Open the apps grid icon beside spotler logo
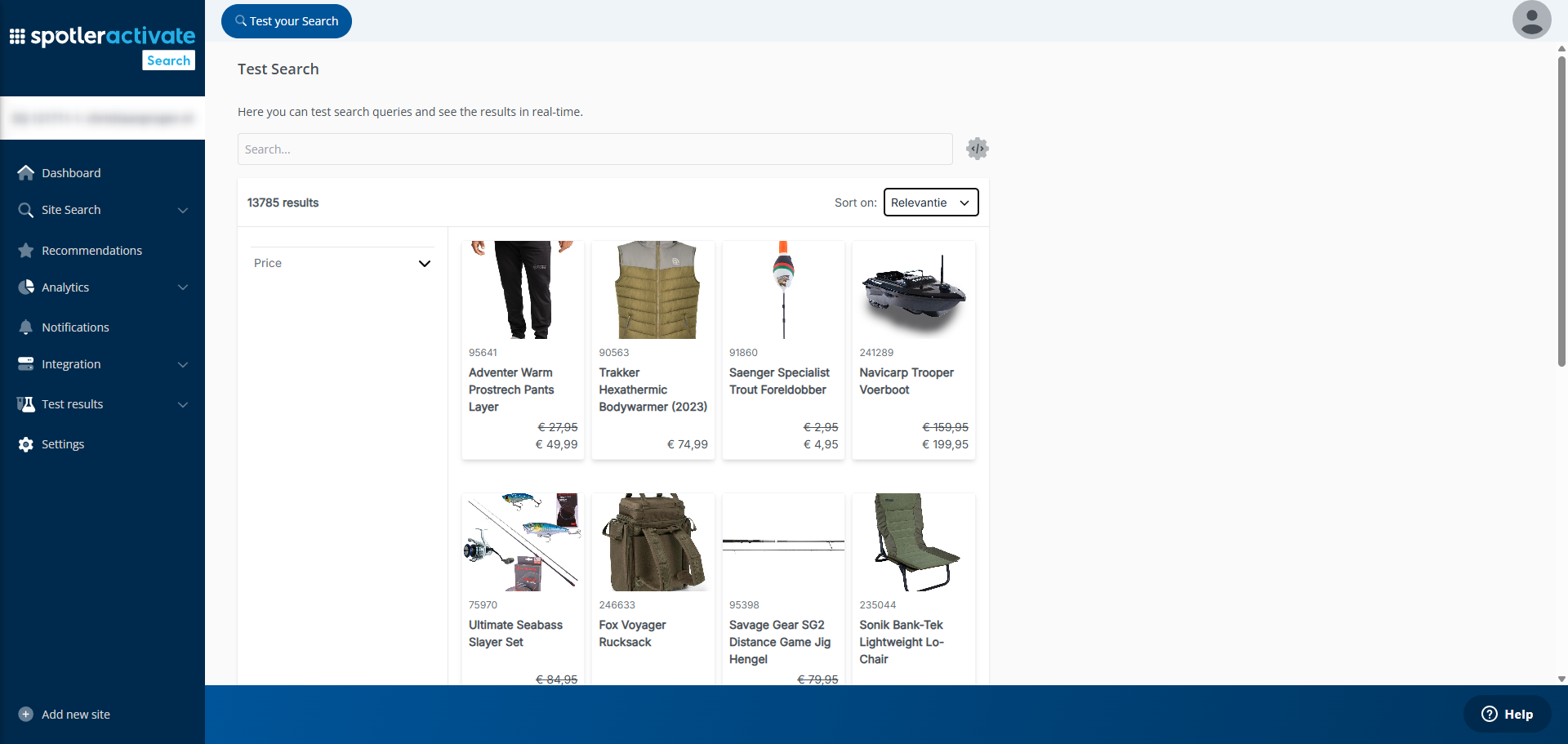 (x=17, y=36)
